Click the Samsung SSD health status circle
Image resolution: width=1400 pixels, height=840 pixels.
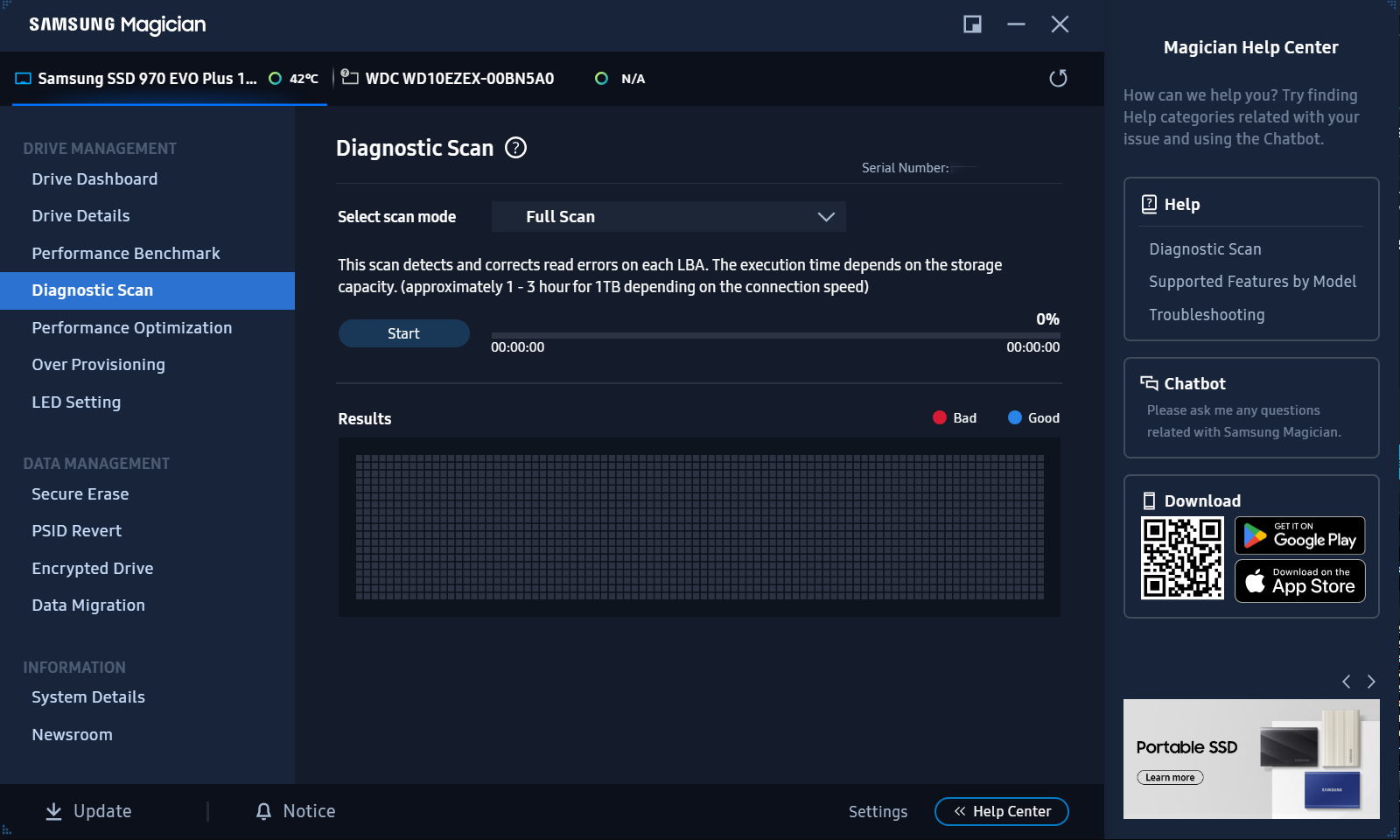(275, 79)
